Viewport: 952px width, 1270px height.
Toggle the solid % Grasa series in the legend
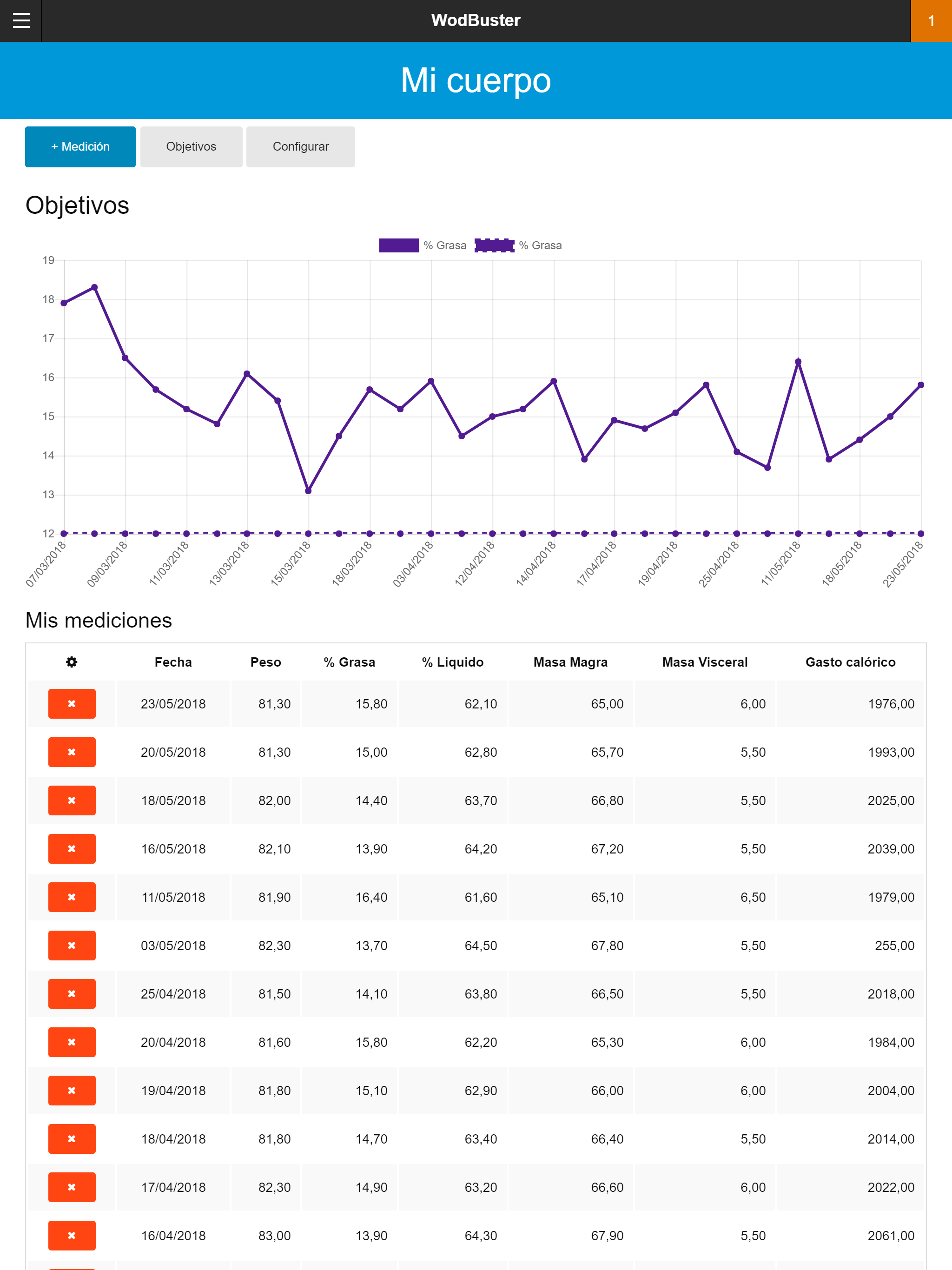pyautogui.click(x=445, y=245)
